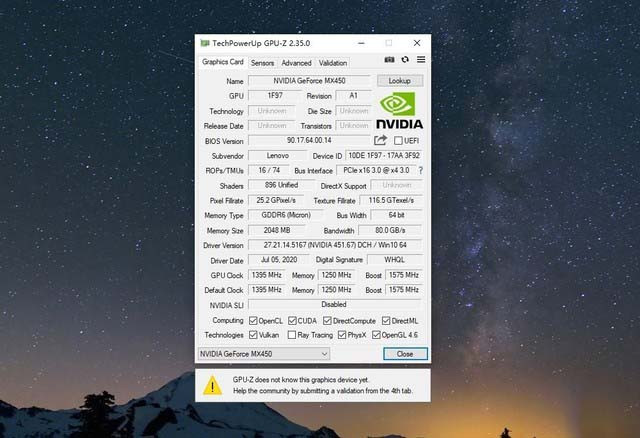Open the hamburger menu icon

pos(421,60)
